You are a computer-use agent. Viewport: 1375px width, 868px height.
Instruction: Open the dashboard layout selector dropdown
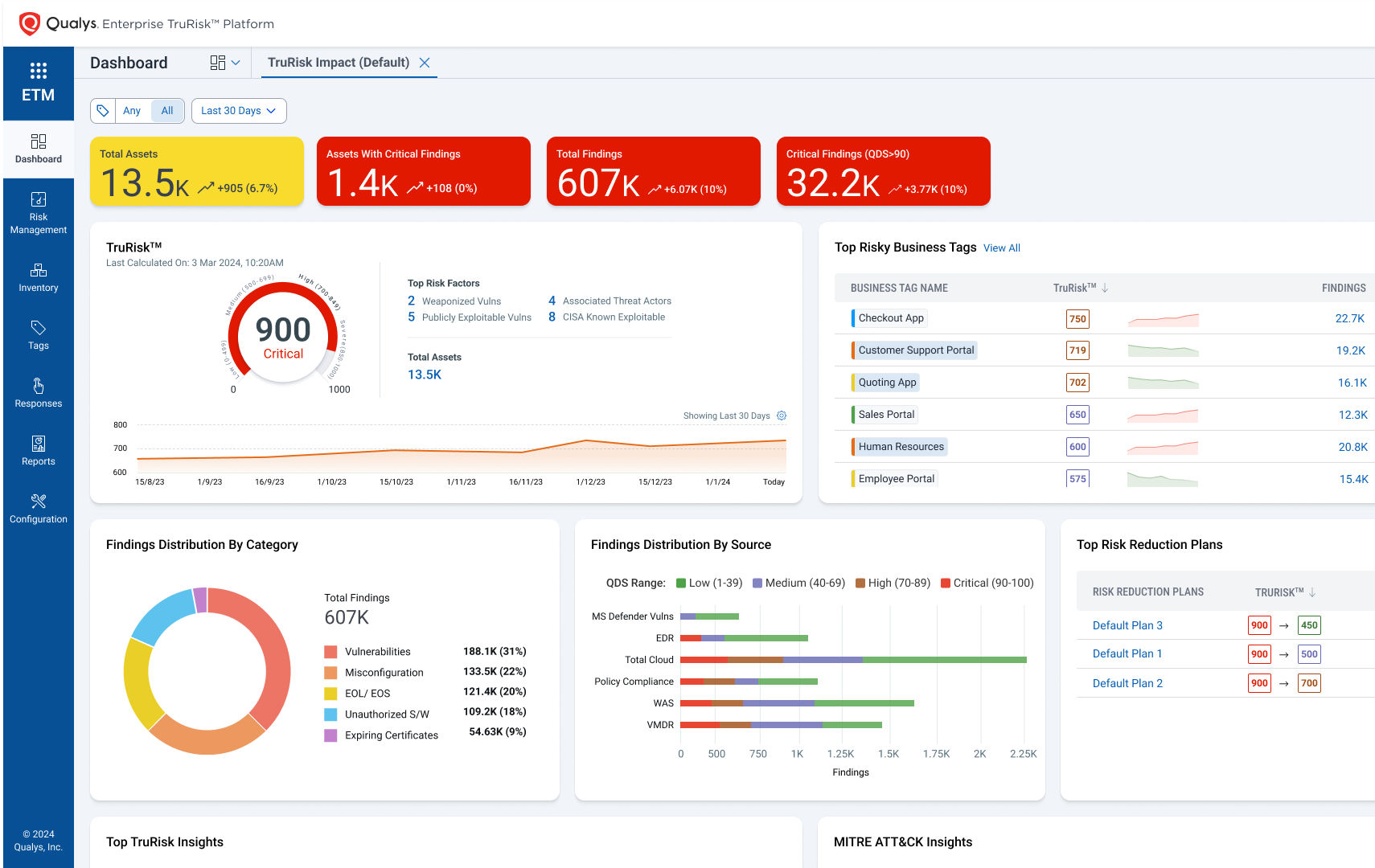pyautogui.click(x=224, y=63)
